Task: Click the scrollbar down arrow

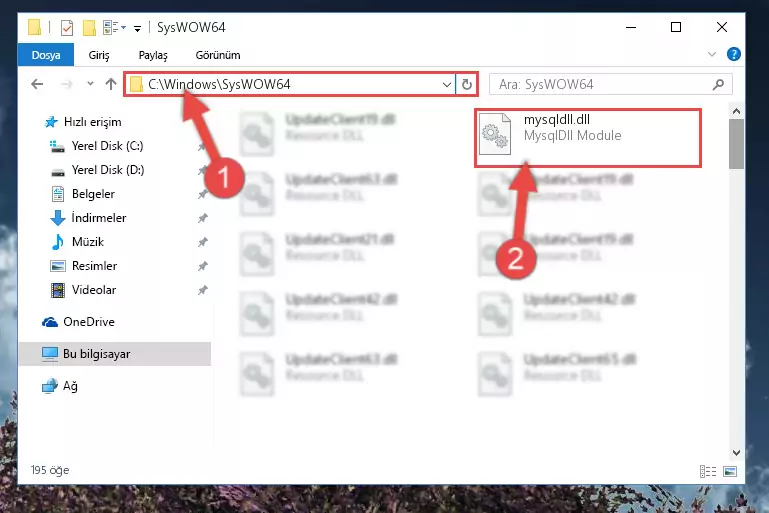Action: click(x=736, y=452)
